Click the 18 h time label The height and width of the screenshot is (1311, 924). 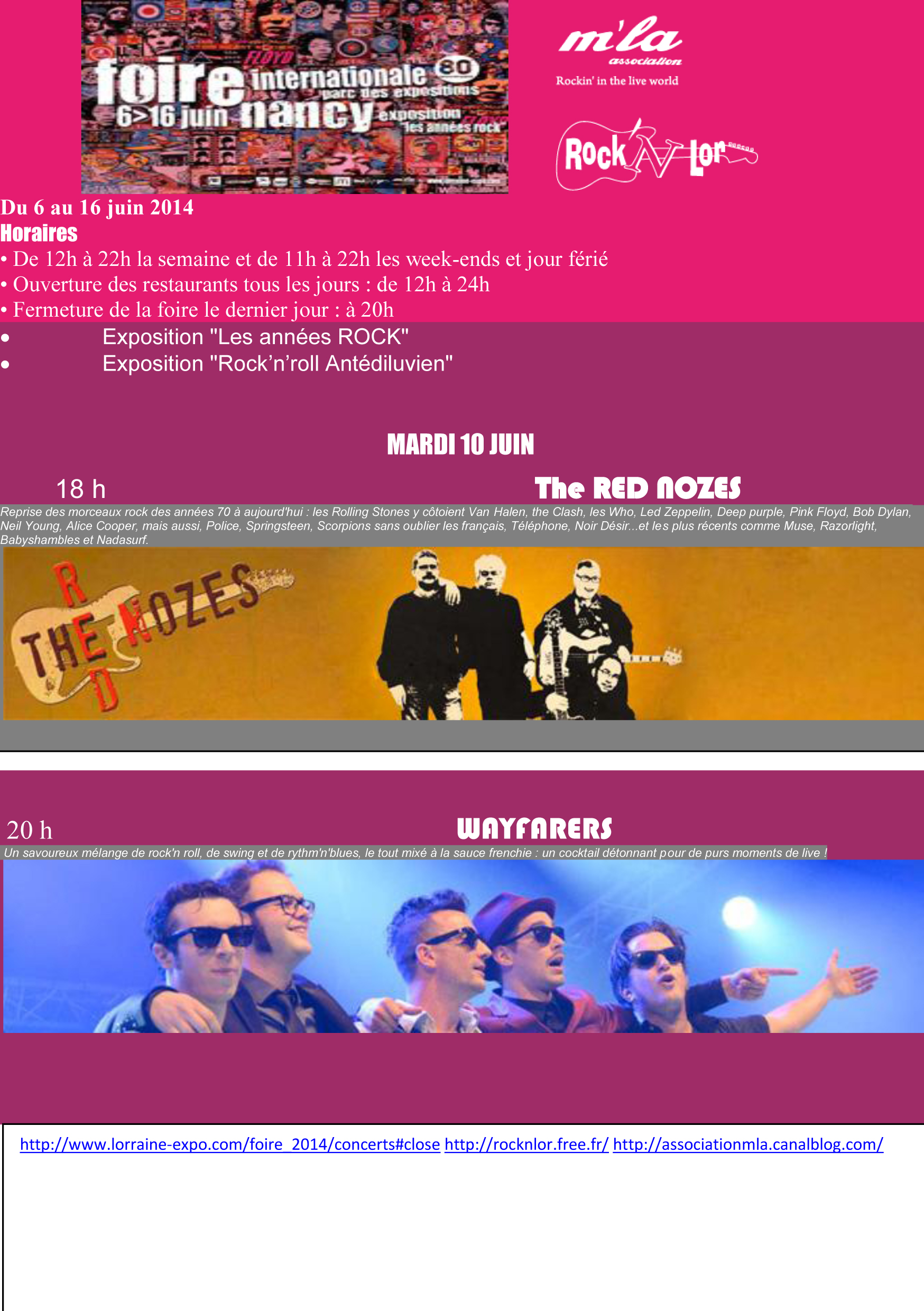coord(80,490)
